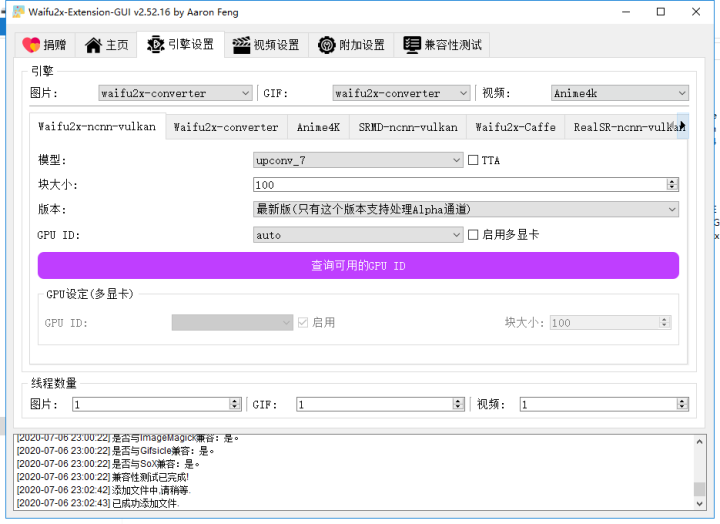Viewport: 720px width, 524px height.
Task: Open the 模型 upconv_7 dropdown
Action: point(358,160)
